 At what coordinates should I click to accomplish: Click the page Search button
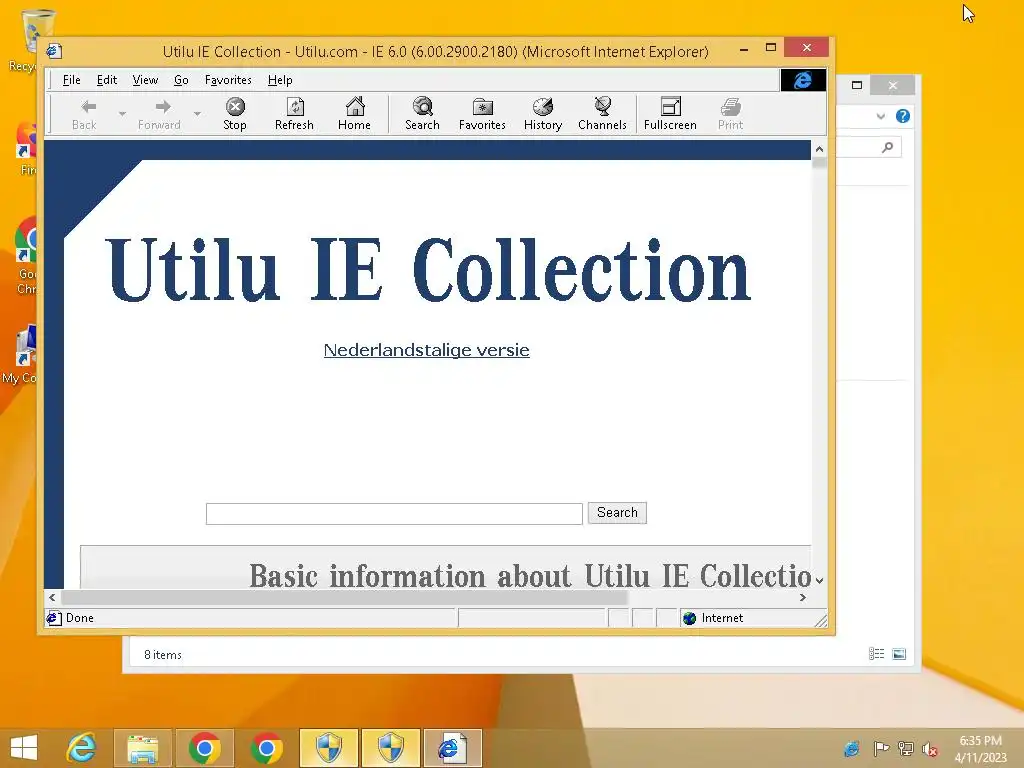pos(617,513)
